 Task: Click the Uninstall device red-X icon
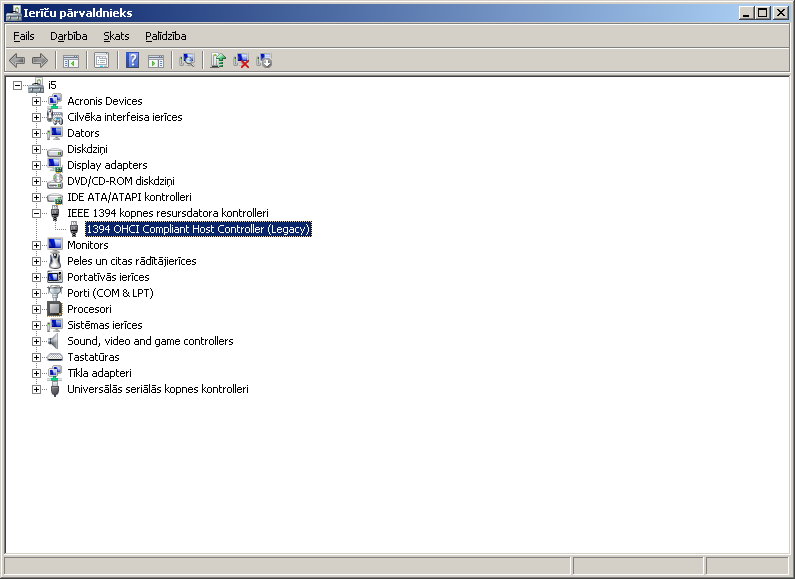(x=241, y=61)
